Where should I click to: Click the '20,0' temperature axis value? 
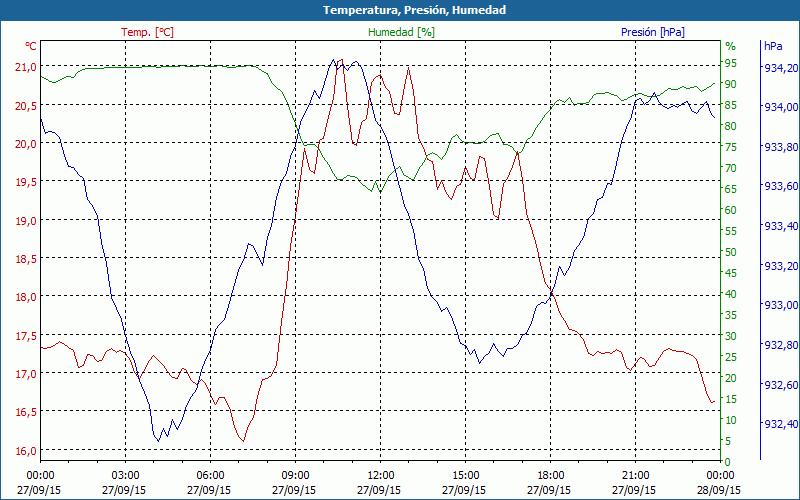click(x=26, y=144)
